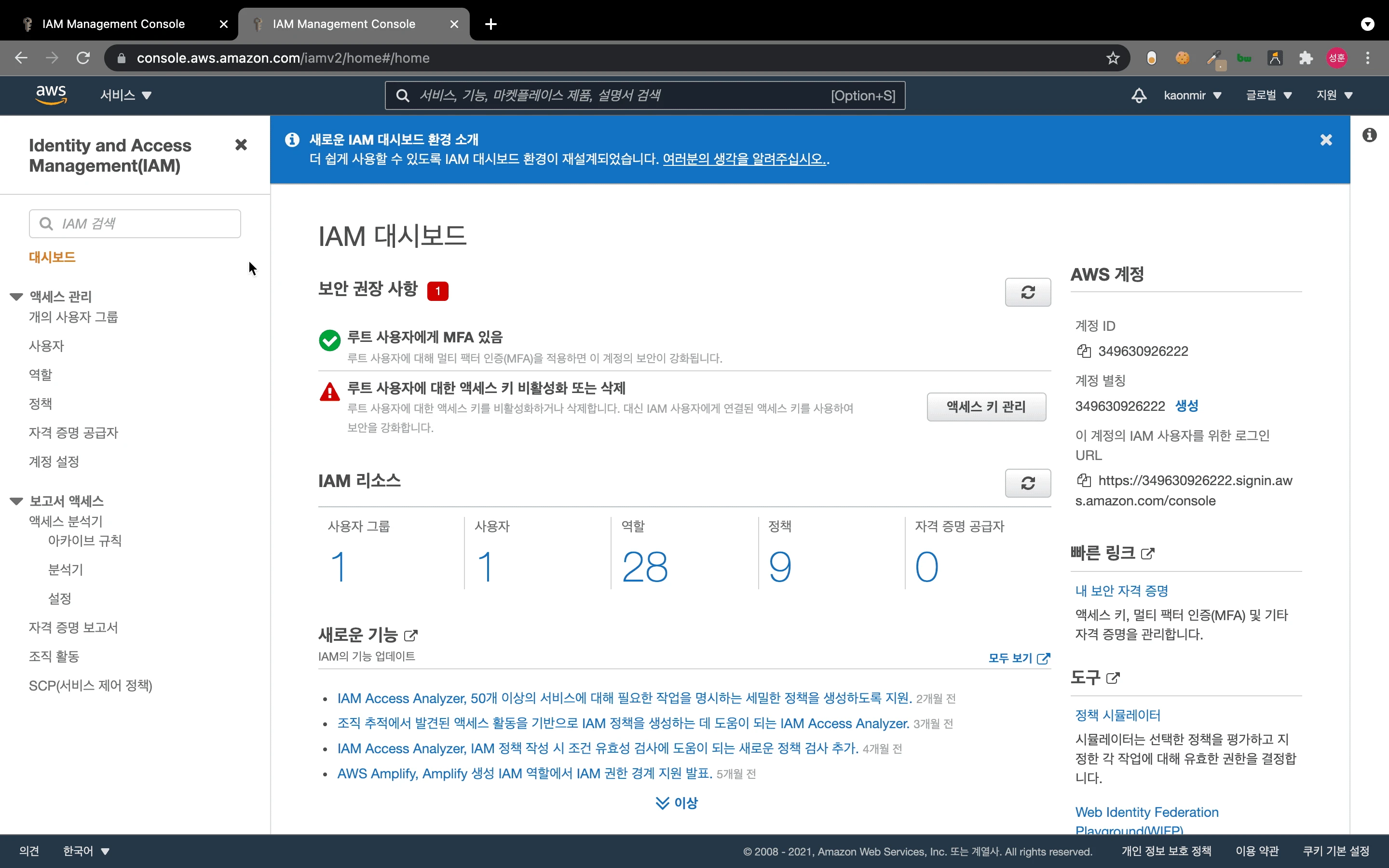
Task: Click the 액세스 키 관리 button
Action: (986, 407)
